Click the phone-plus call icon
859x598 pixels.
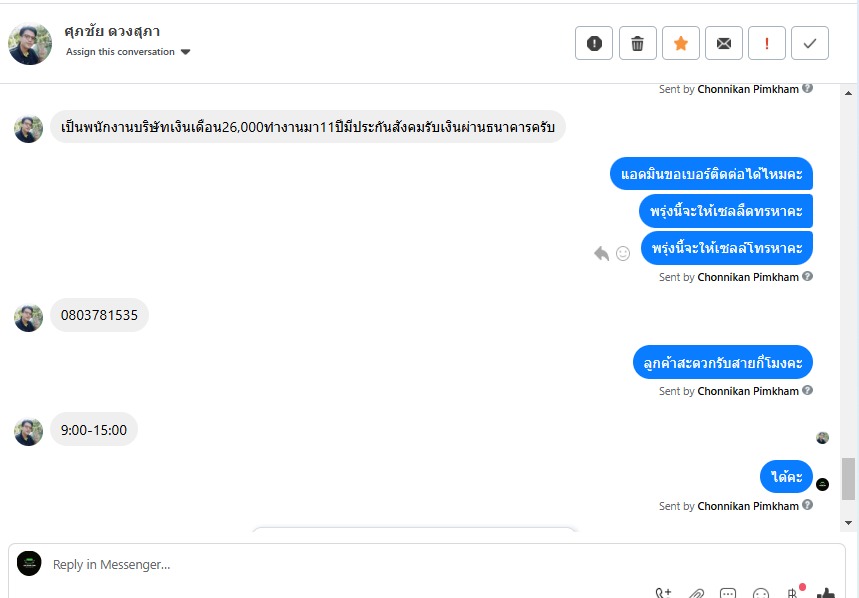pyautogui.click(x=664, y=593)
